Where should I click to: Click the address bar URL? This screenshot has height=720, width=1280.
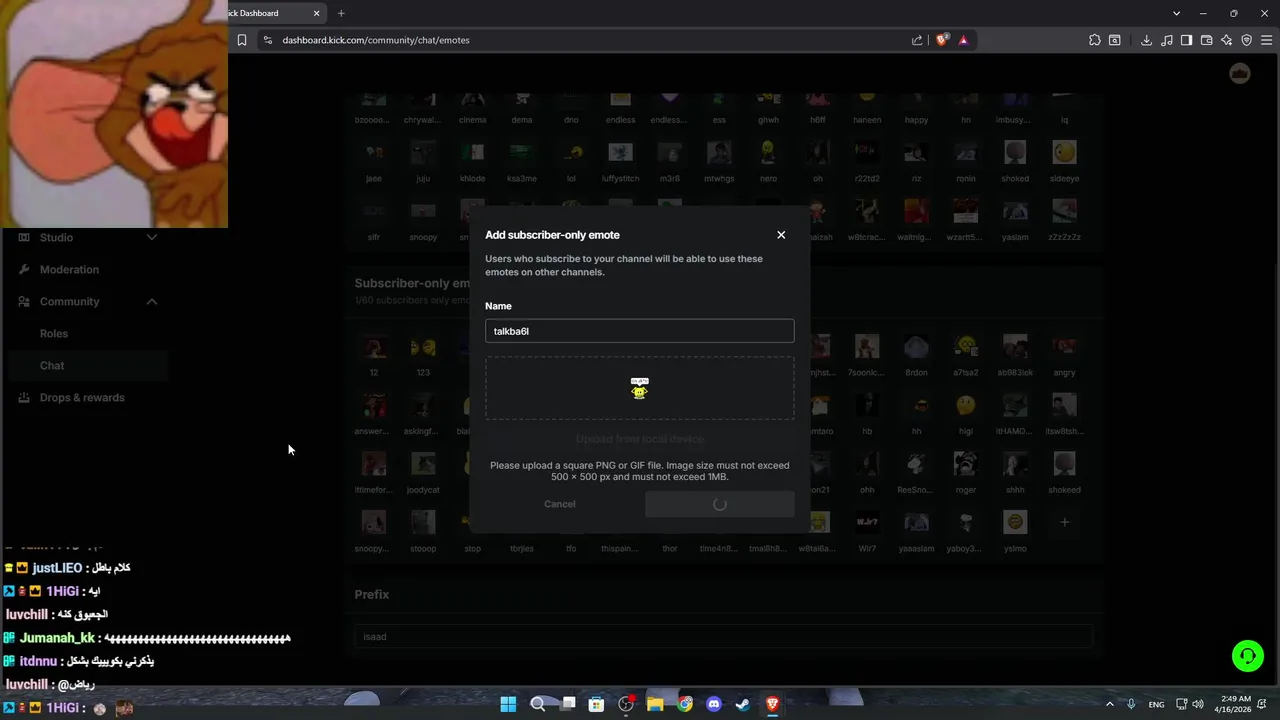click(x=376, y=40)
